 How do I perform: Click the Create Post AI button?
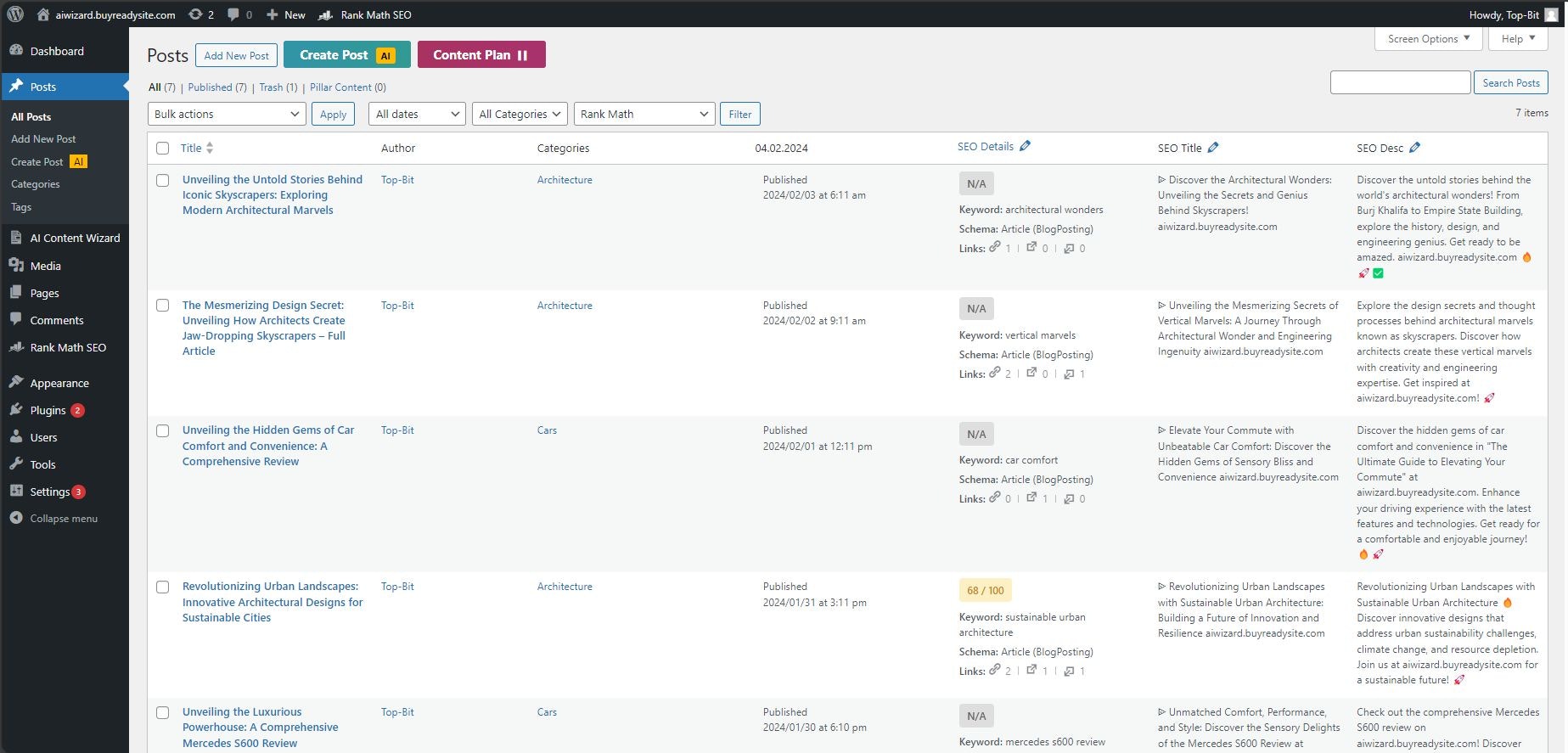(346, 55)
